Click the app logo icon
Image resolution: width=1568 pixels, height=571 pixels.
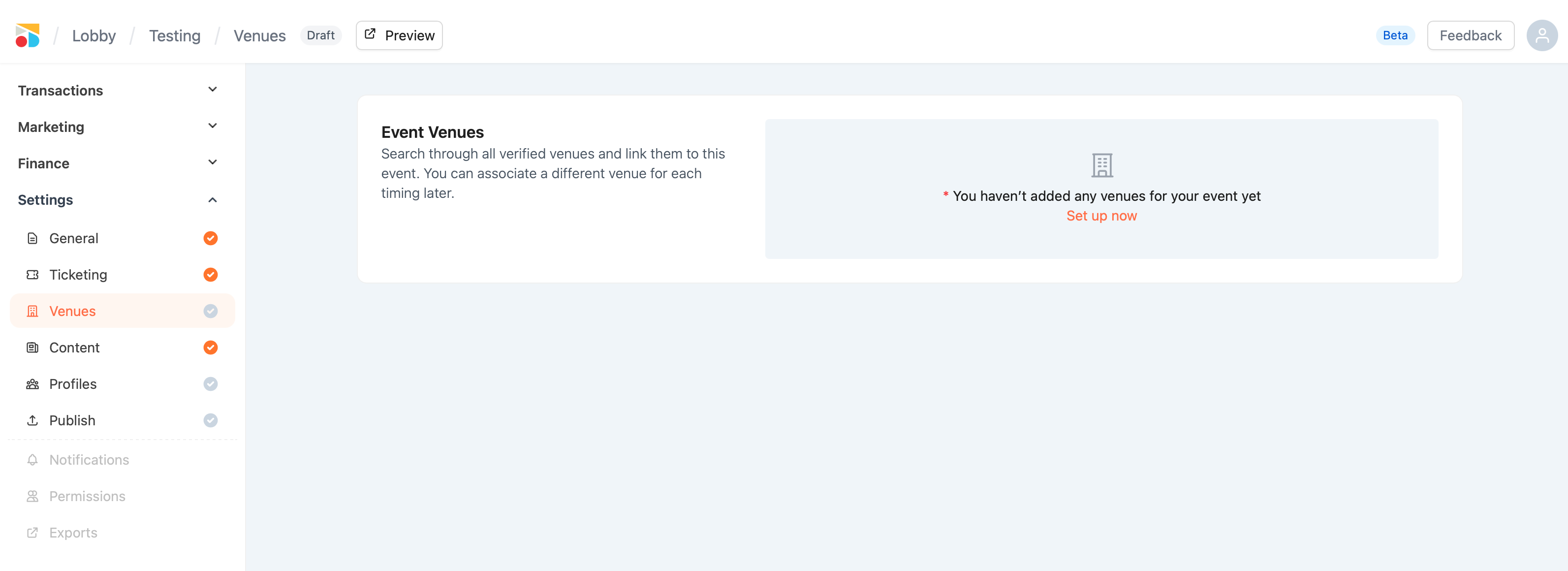(x=28, y=35)
